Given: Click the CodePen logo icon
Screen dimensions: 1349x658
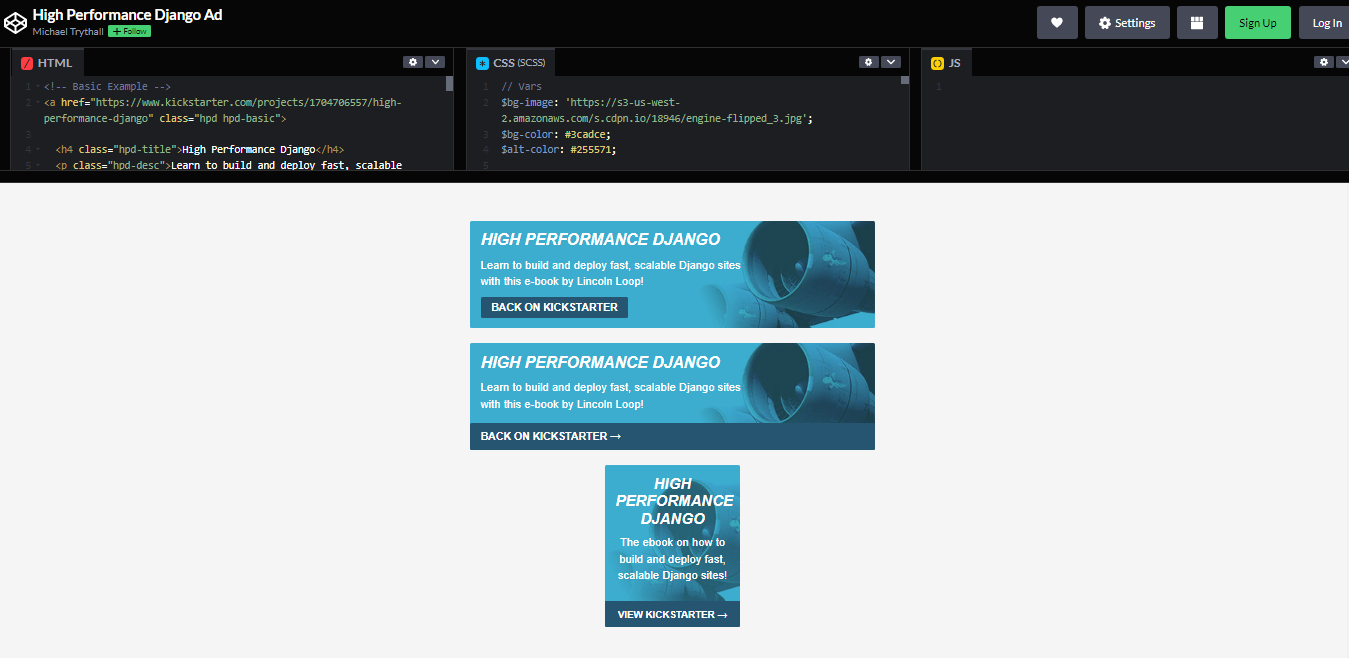Looking at the screenshot, I should (15, 21).
